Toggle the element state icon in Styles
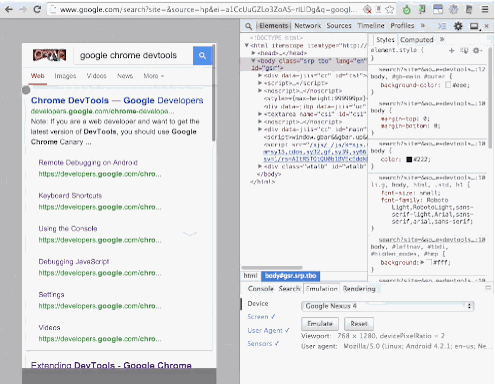Viewport: 495px width, 384px height. [464, 50]
